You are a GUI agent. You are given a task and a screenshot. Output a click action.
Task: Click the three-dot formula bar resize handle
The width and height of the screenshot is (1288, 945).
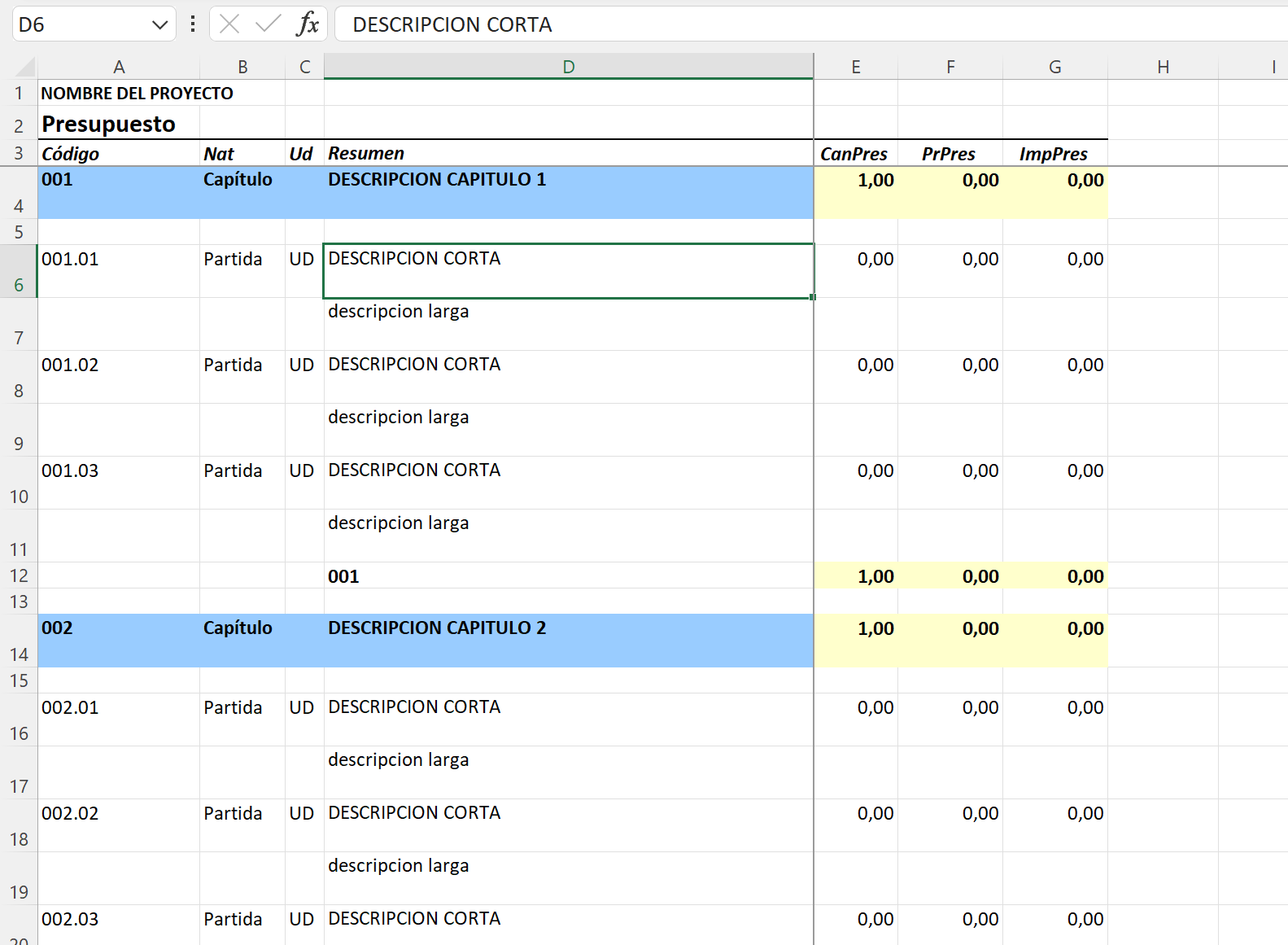coord(193,24)
